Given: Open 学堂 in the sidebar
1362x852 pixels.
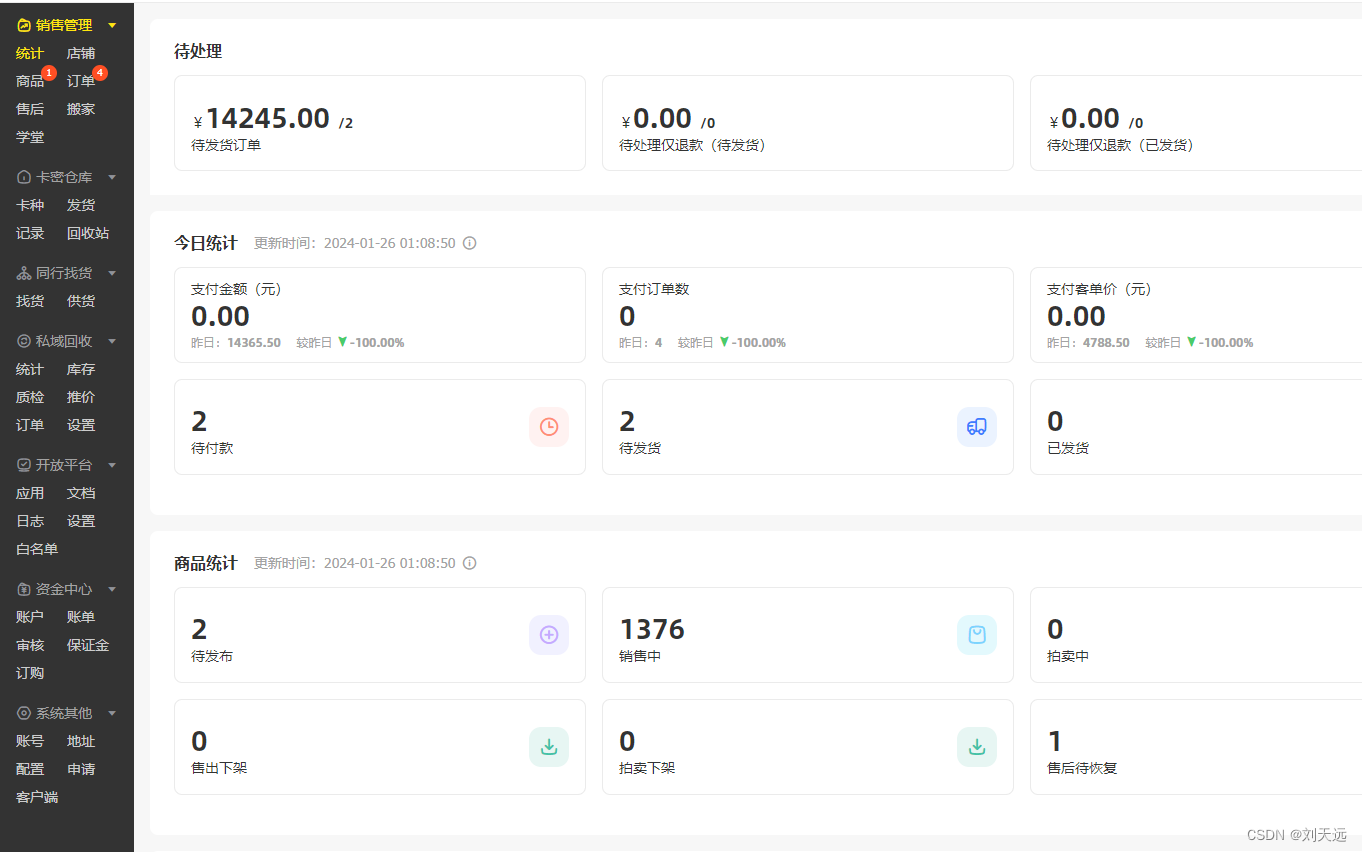Looking at the screenshot, I should click(30, 137).
